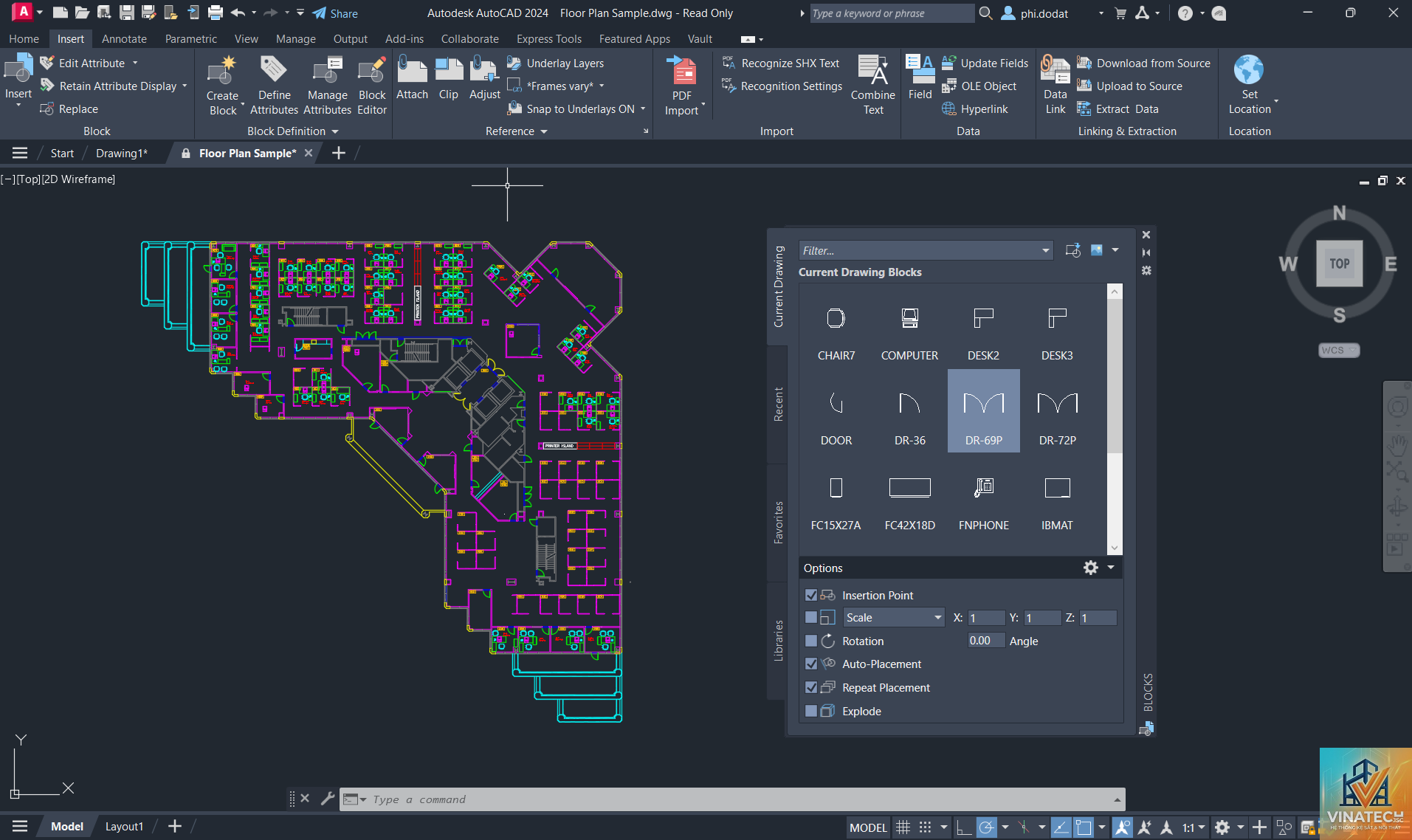
Task: Add a Hyperlink
Action: click(975, 109)
